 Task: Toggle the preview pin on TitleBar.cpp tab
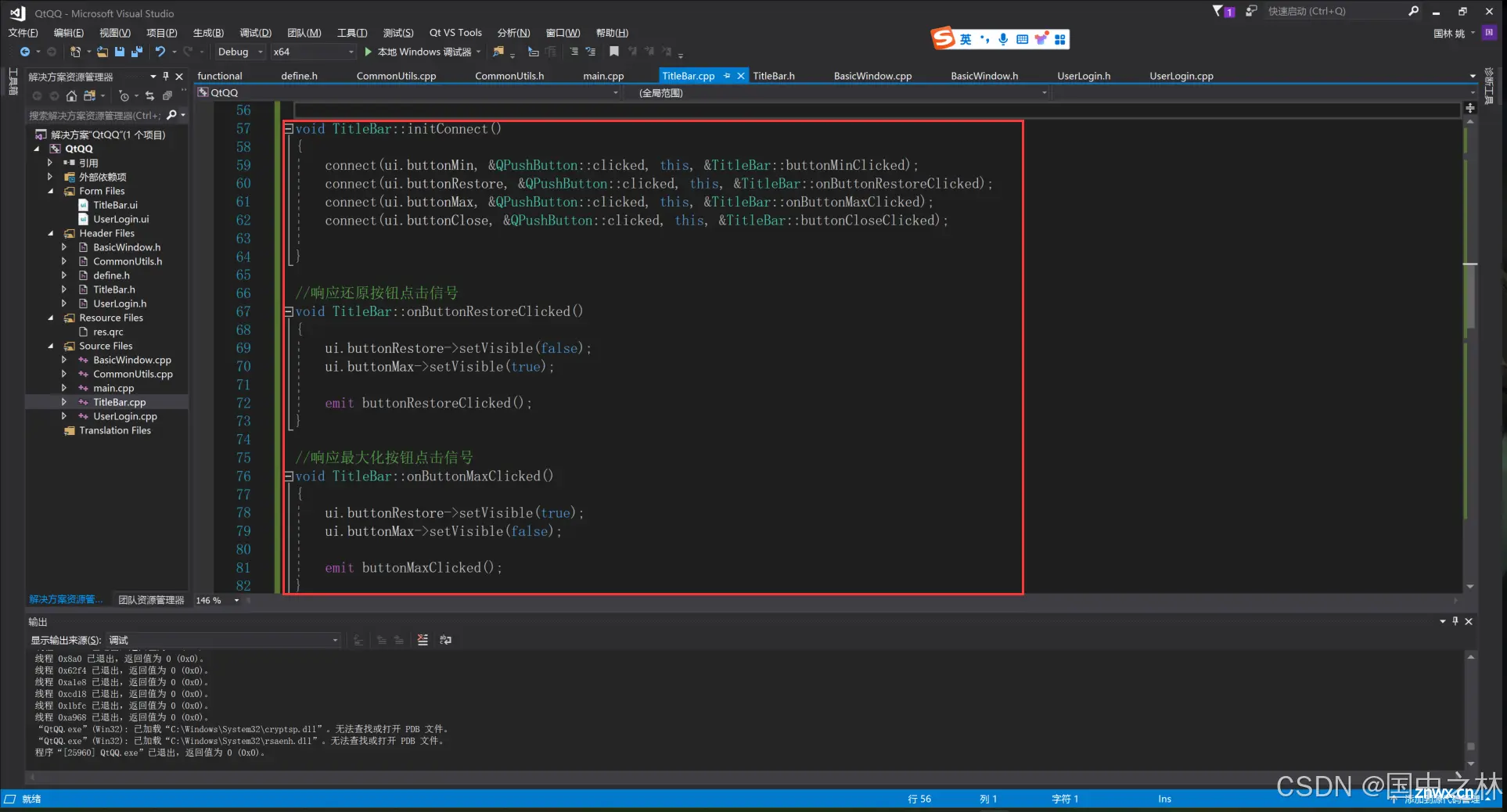point(727,76)
